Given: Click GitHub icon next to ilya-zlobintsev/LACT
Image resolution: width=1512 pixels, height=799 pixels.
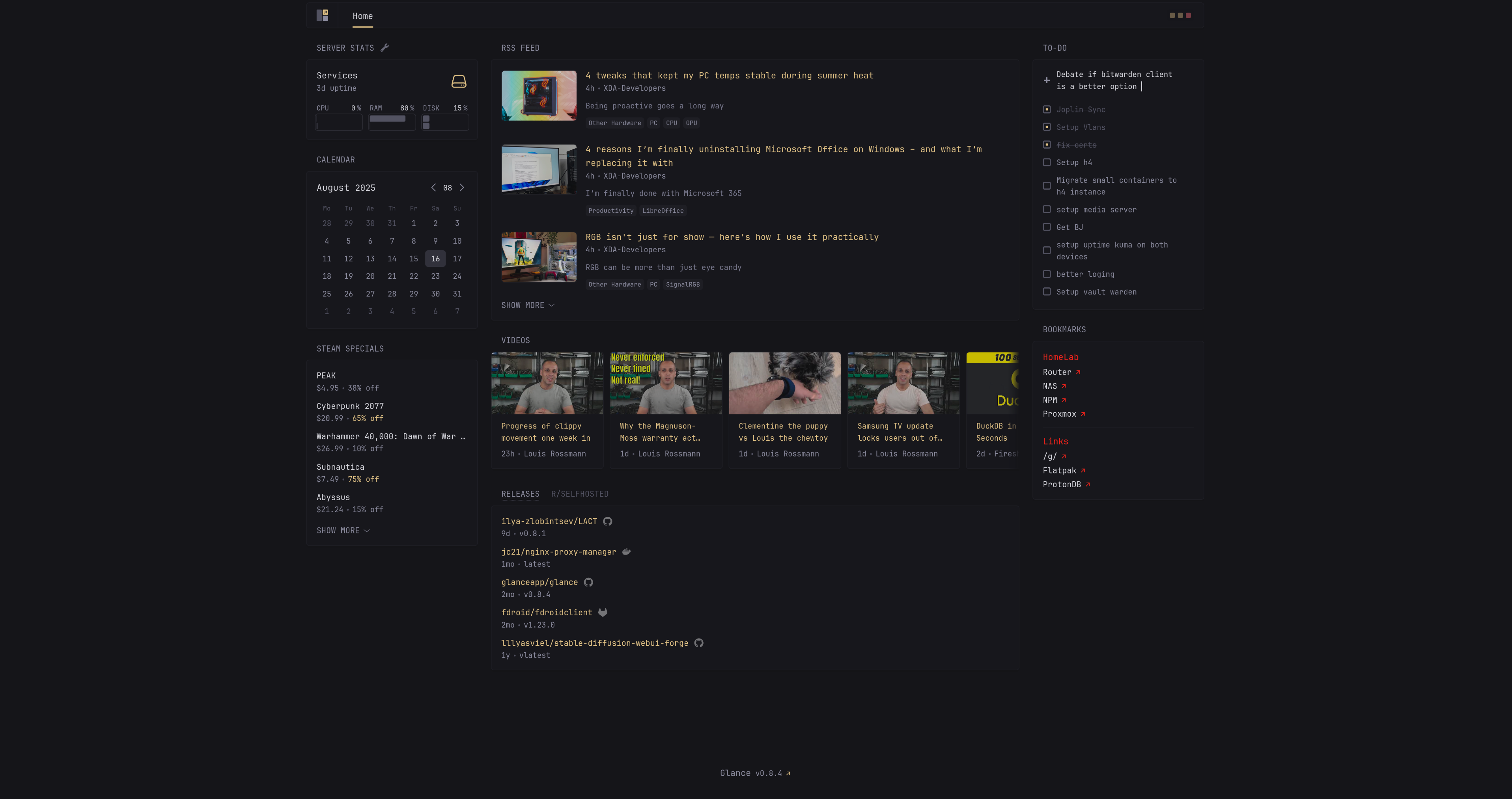Looking at the screenshot, I should pos(607,521).
